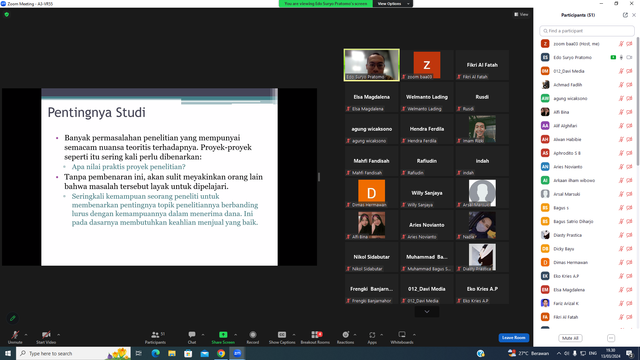Image resolution: width=640 pixels, height=360 pixels.
Task: Select Edo Suryo Pratomo video tile
Action: pyautogui.click(x=372, y=65)
